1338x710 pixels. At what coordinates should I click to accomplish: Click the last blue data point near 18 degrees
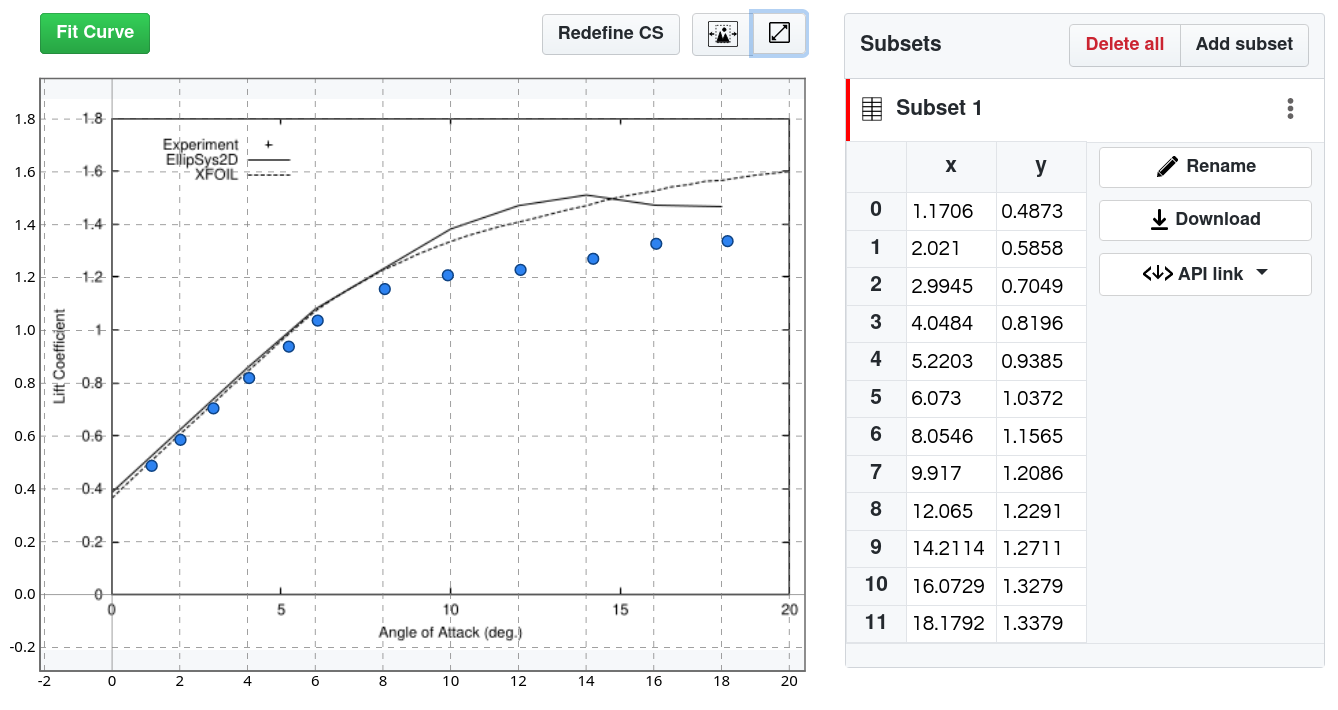tap(728, 241)
